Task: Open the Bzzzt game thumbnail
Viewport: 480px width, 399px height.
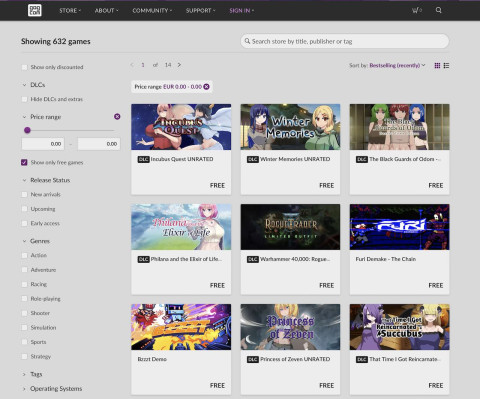Action: [181, 327]
